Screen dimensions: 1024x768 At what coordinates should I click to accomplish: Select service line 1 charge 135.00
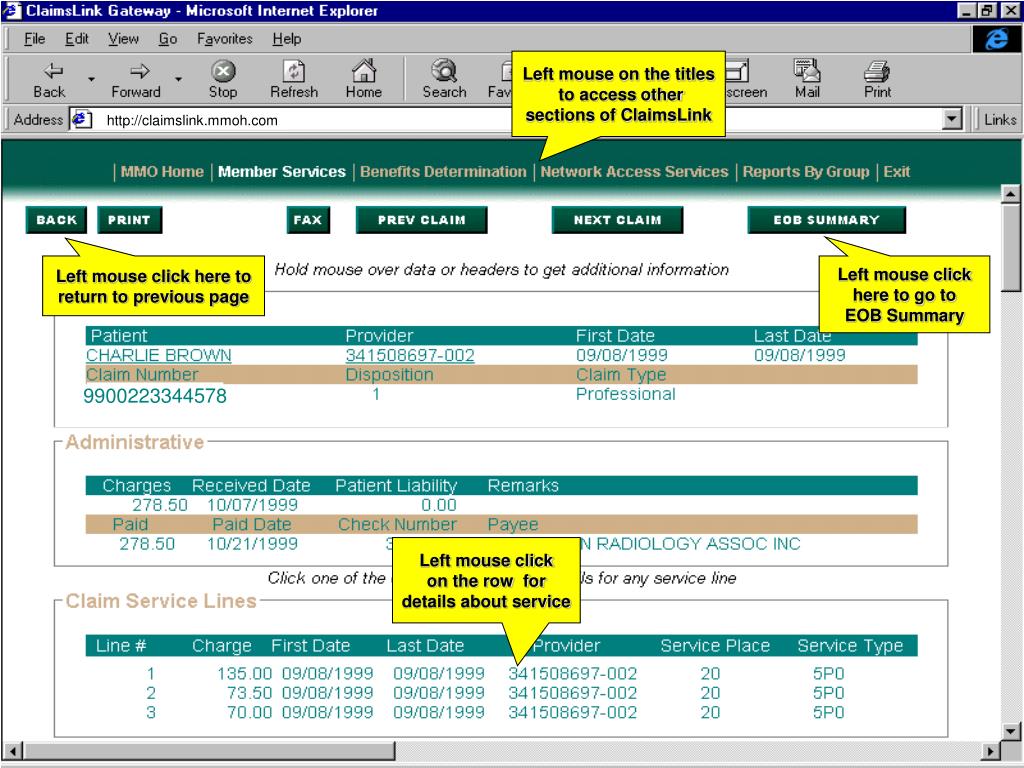pos(244,673)
